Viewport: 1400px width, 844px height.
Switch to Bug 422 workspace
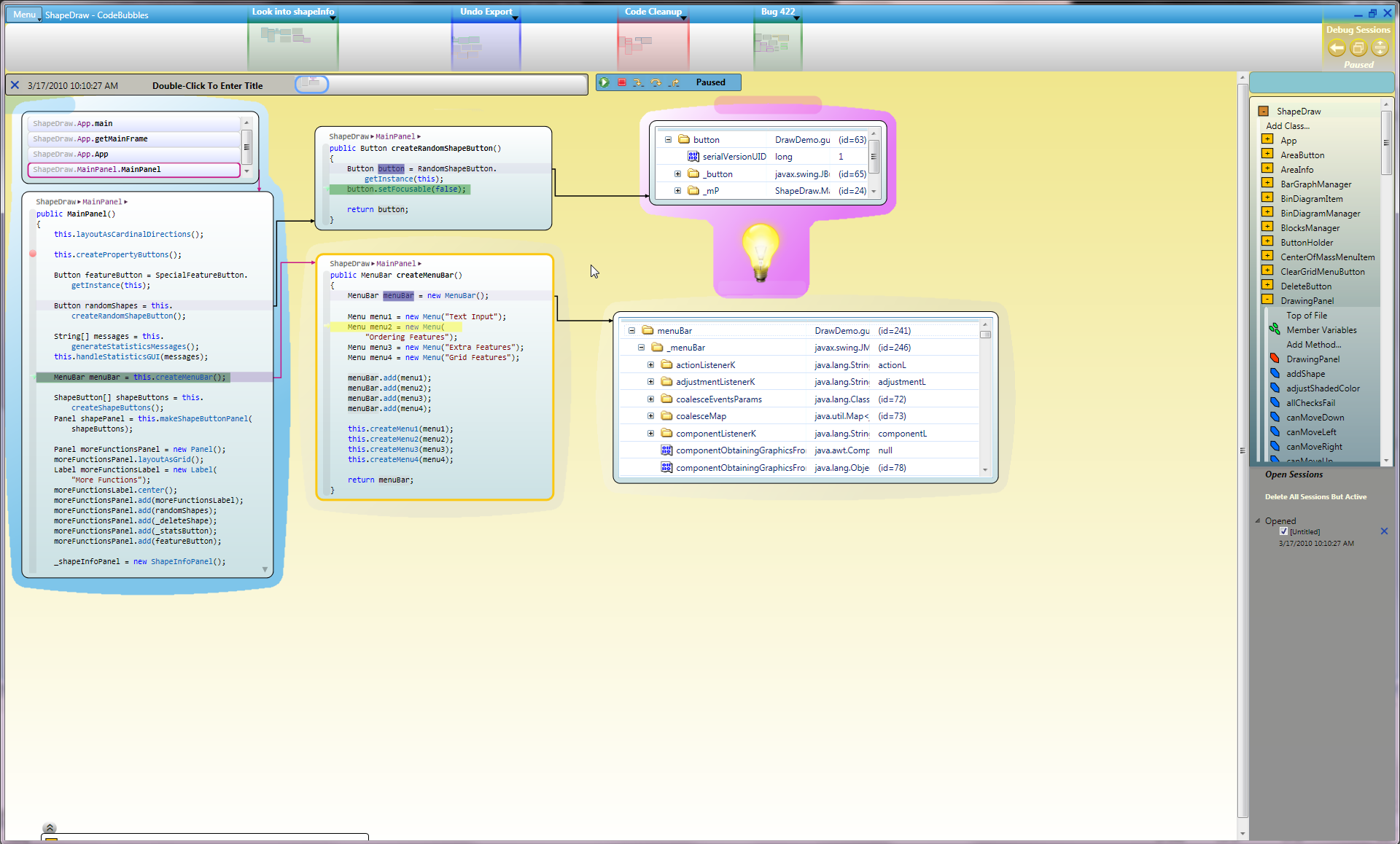(x=778, y=40)
